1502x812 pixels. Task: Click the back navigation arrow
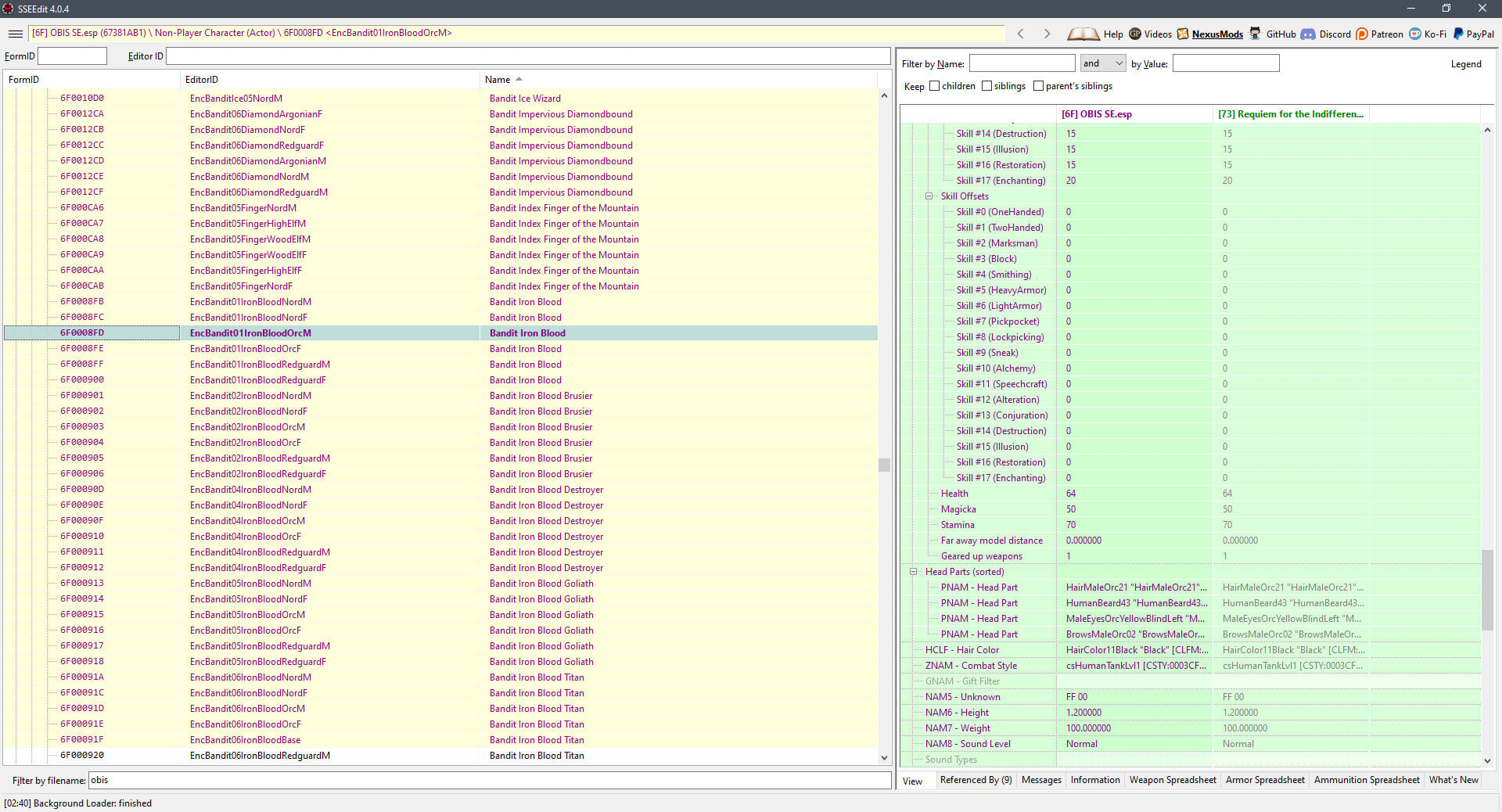pyautogui.click(x=1020, y=34)
